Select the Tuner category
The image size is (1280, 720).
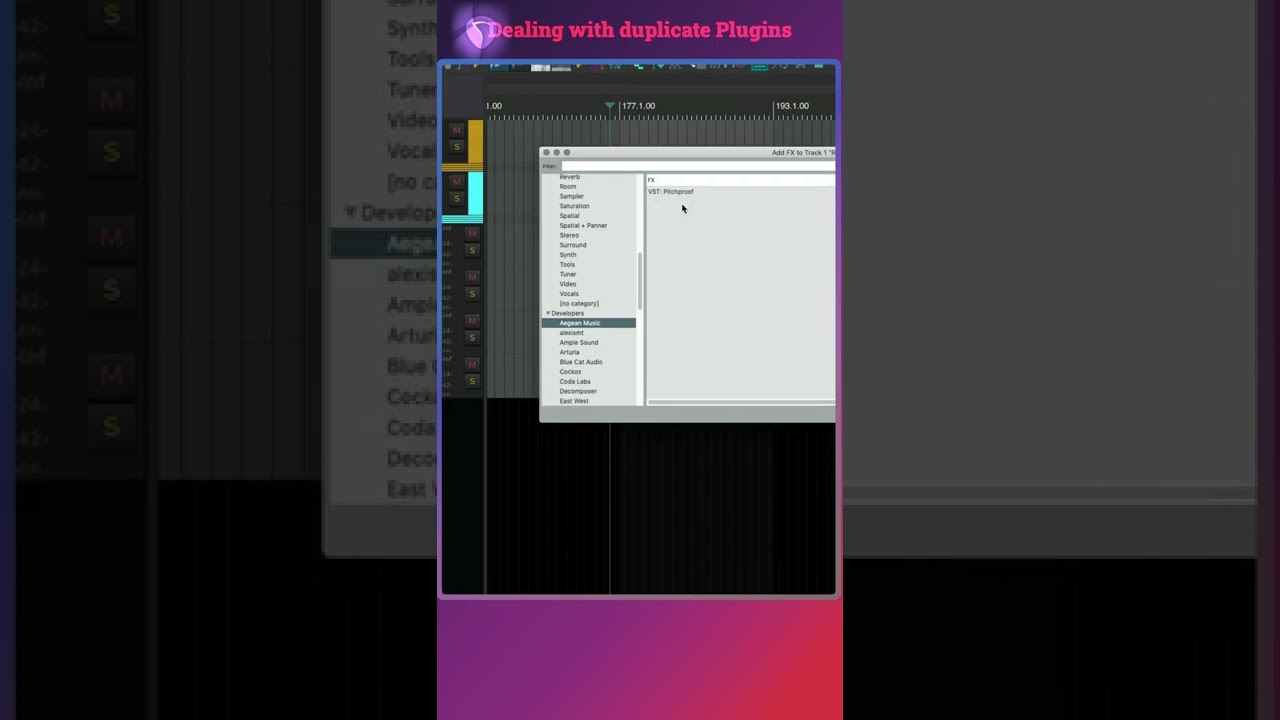(x=567, y=274)
